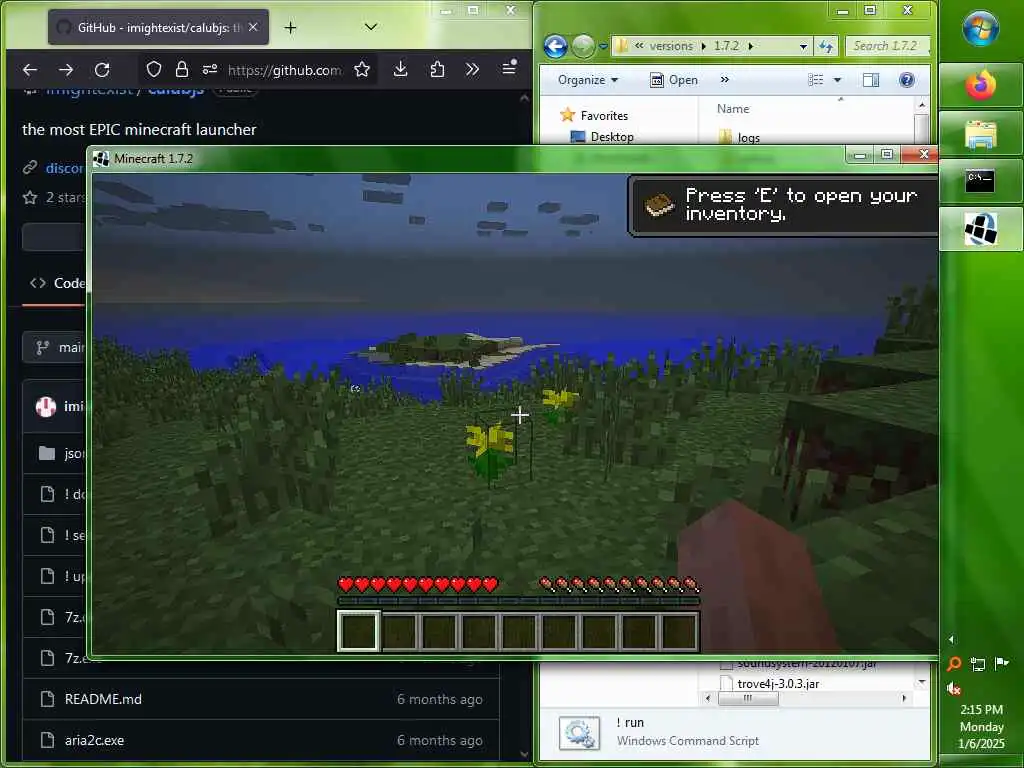The width and height of the screenshot is (1024, 768).
Task: Go back in the Explorer window
Action: tap(556, 47)
